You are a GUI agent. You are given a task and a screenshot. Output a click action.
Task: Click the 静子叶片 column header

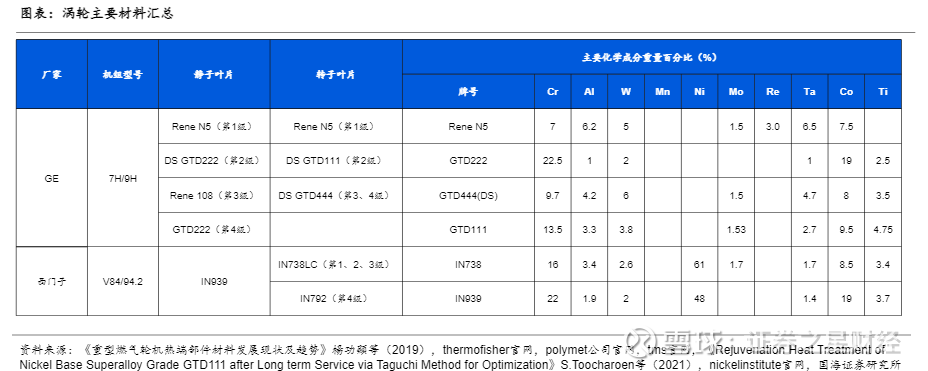(x=214, y=75)
